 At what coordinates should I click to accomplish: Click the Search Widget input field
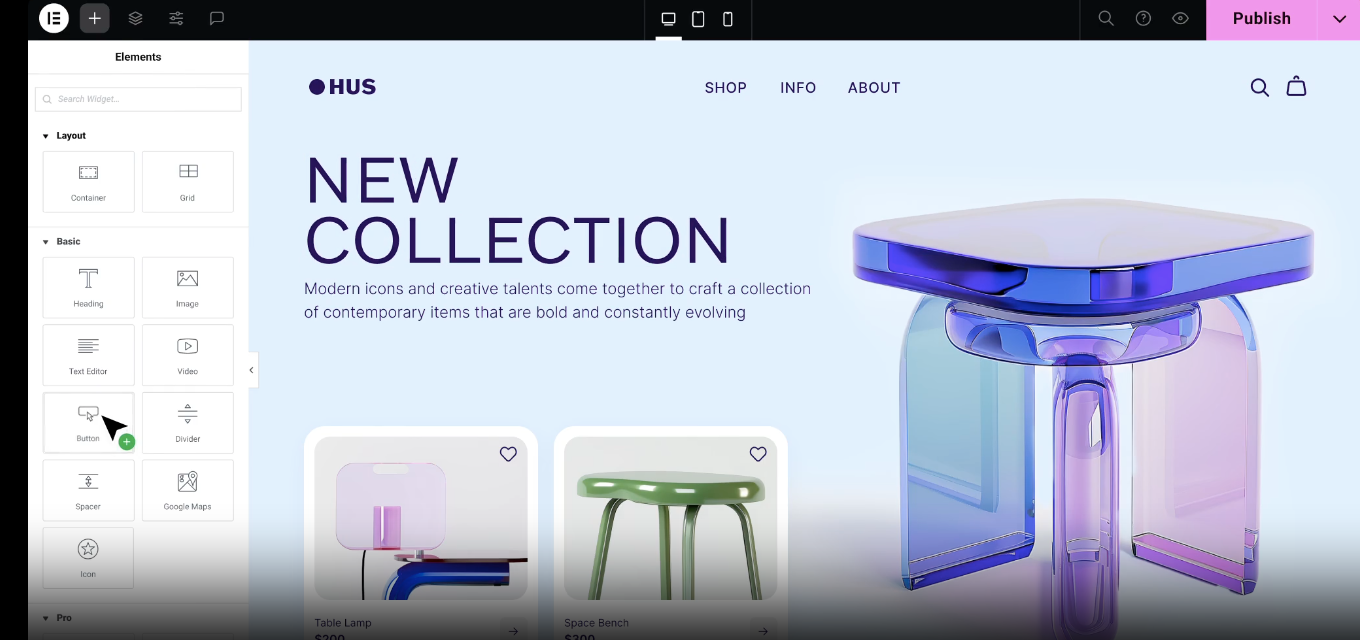click(x=138, y=99)
